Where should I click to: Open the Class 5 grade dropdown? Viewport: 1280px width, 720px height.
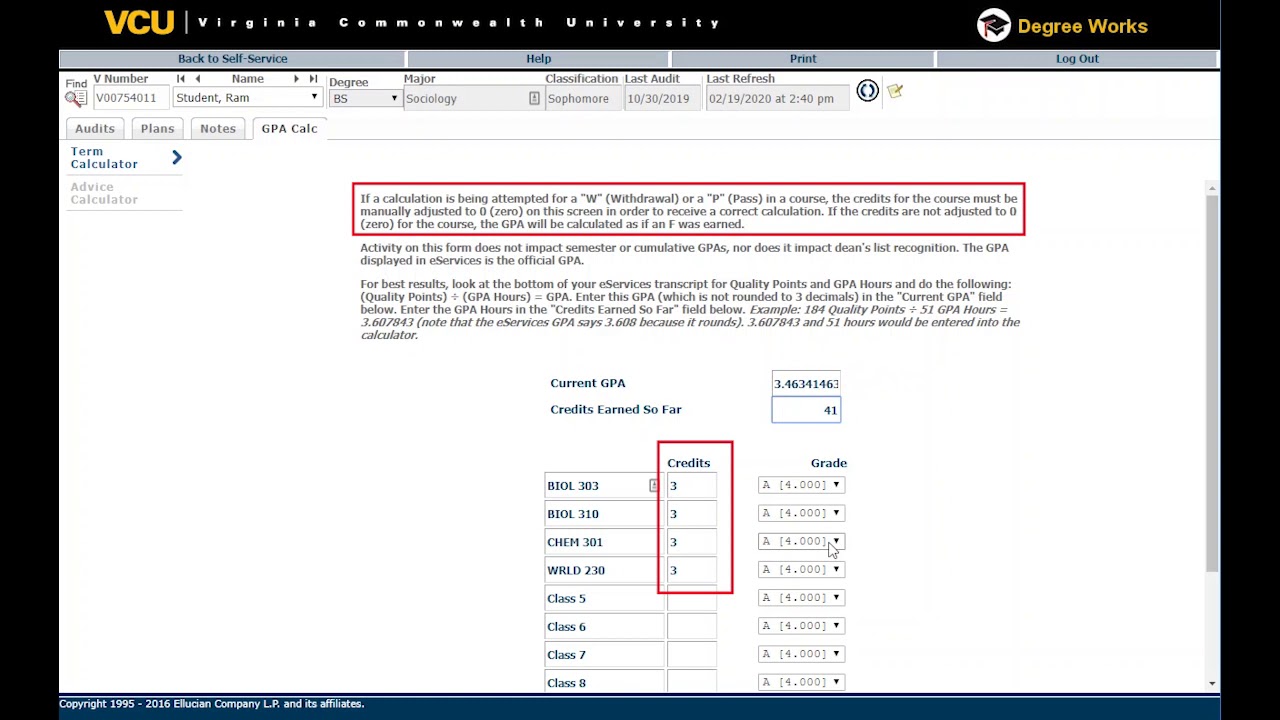pos(801,597)
